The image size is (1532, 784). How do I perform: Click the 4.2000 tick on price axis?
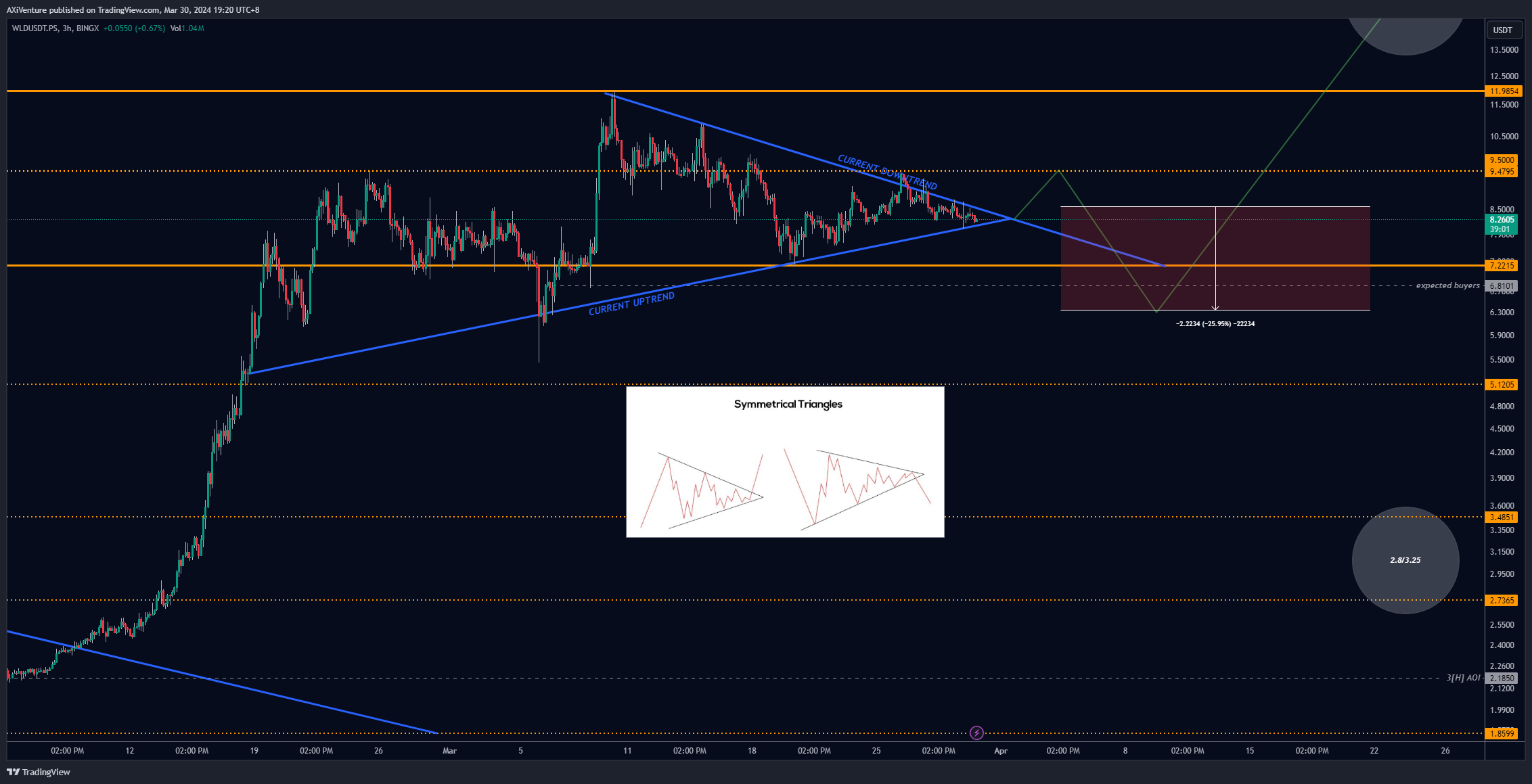click(1502, 453)
